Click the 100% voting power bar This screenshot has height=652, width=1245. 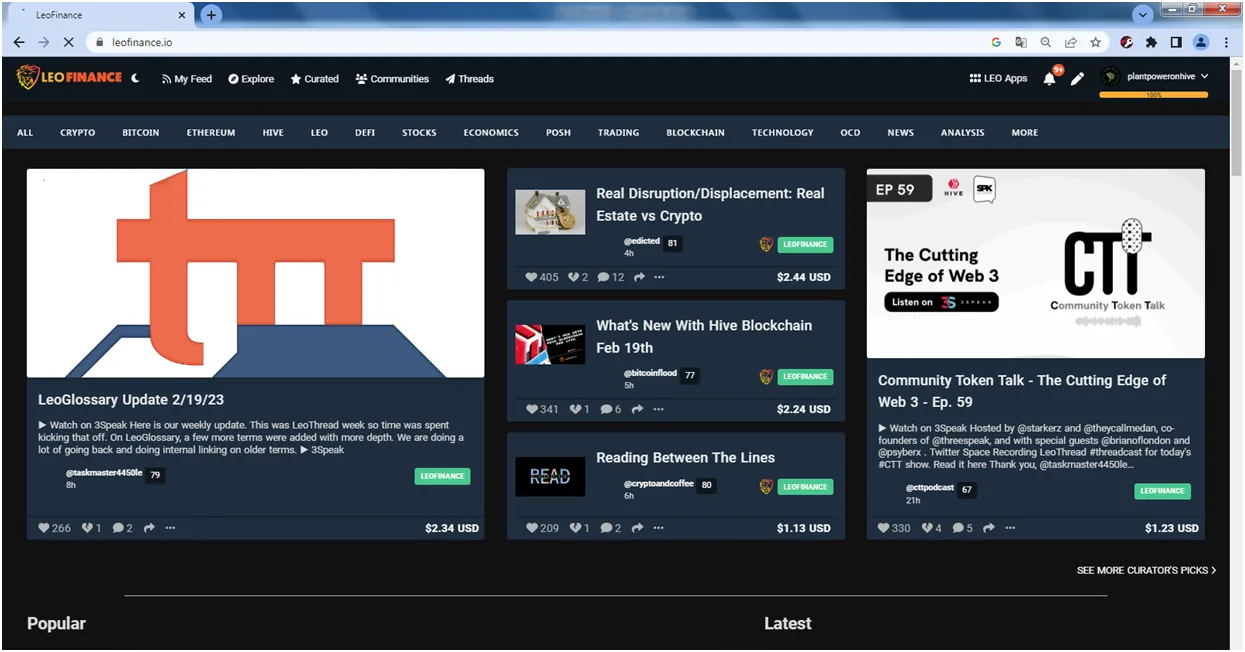tap(1153, 95)
